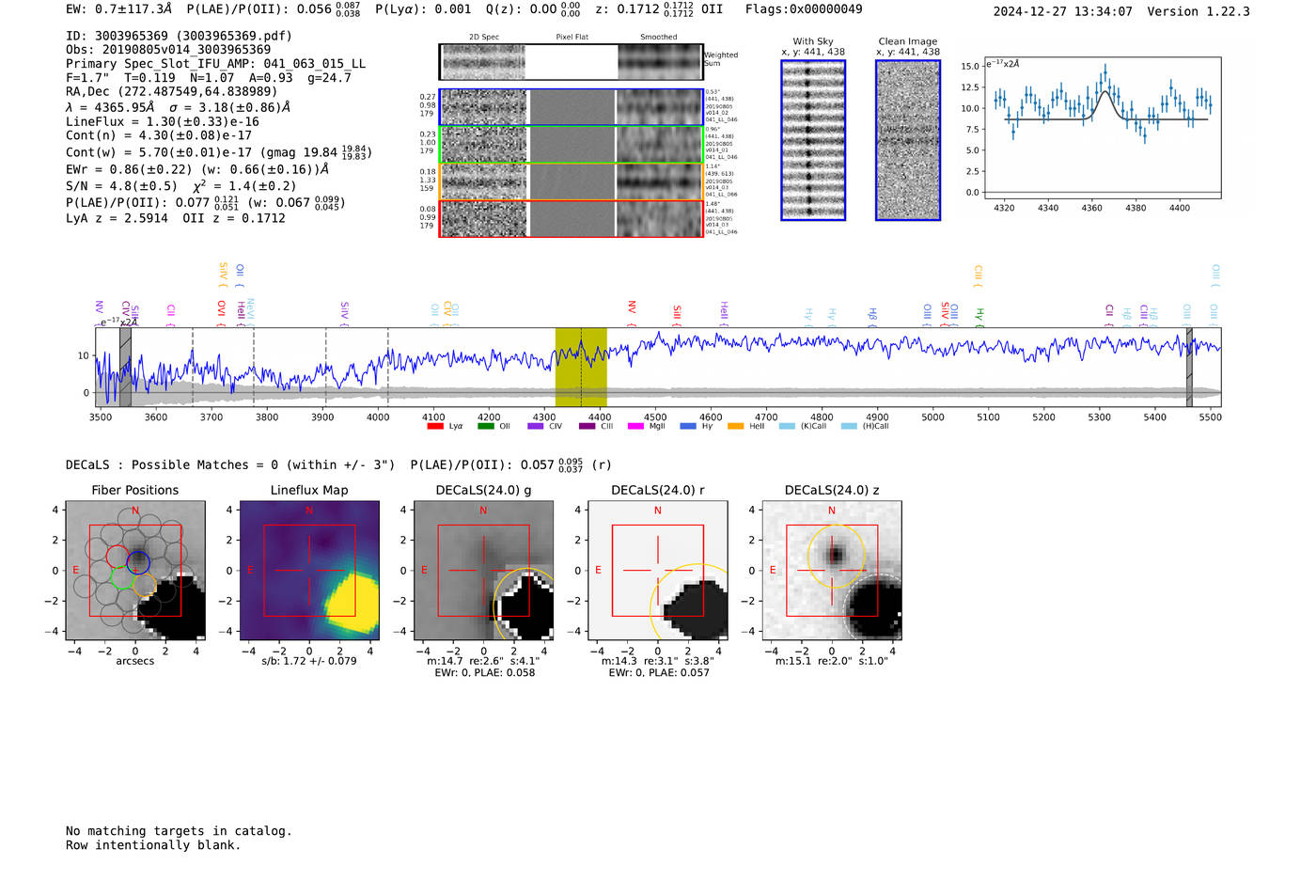Click the Obs: 20190805v014_3003965369 line
1316x896 pixels.
click(168, 50)
